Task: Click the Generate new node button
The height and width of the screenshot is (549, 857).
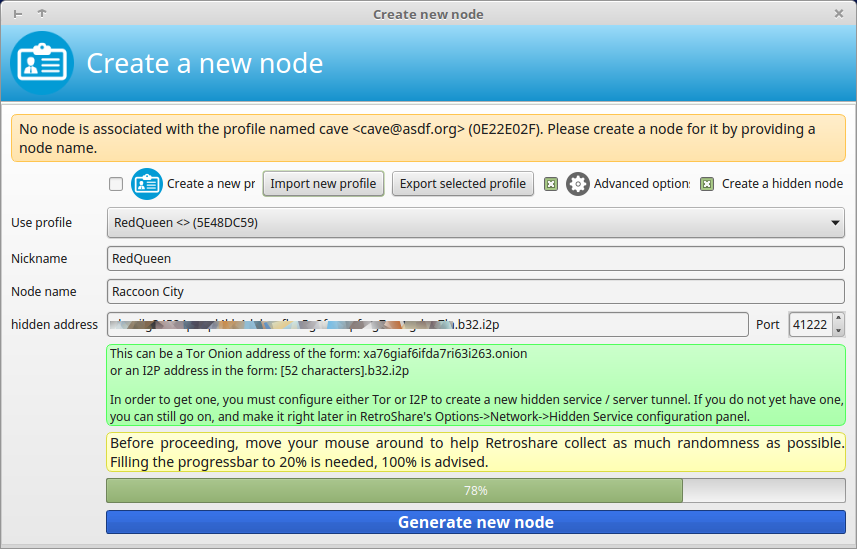Action: click(476, 522)
